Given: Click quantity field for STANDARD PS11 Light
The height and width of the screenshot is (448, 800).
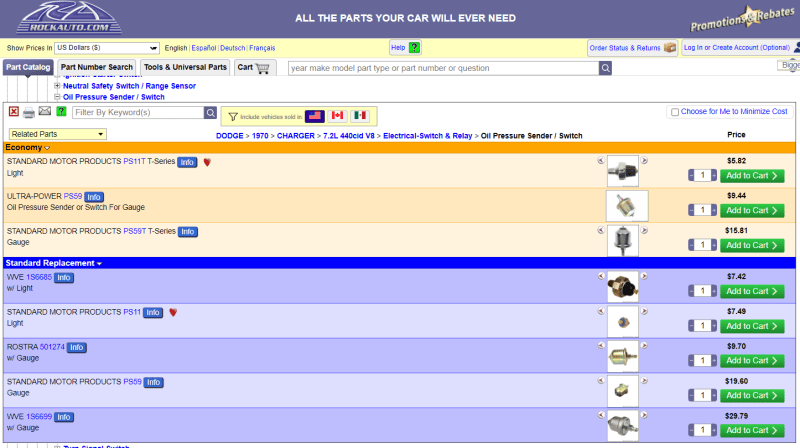Looking at the screenshot, I should point(703,326).
